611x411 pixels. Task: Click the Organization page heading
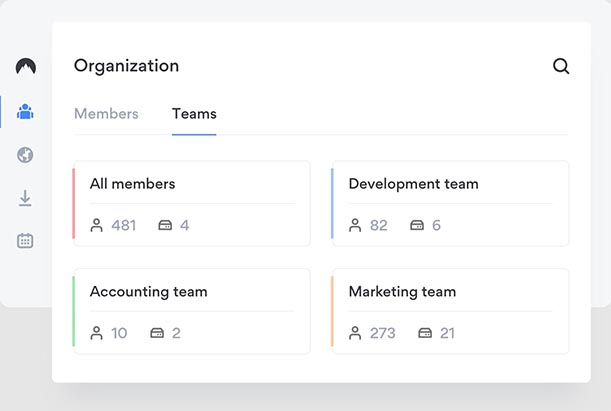[126, 66]
